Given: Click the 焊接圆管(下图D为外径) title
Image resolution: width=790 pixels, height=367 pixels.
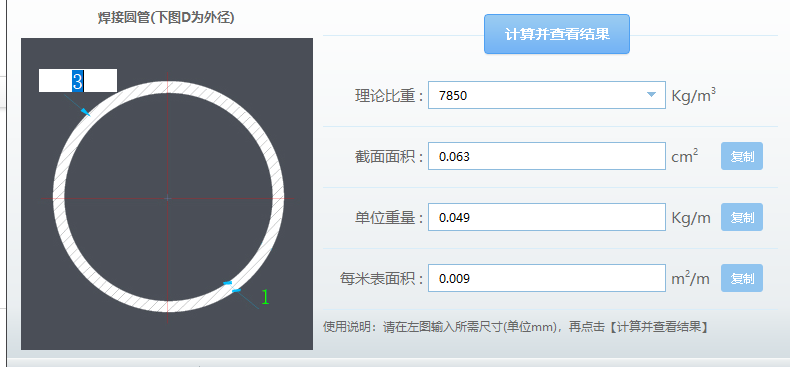Looking at the screenshot, I should (166, 18).
